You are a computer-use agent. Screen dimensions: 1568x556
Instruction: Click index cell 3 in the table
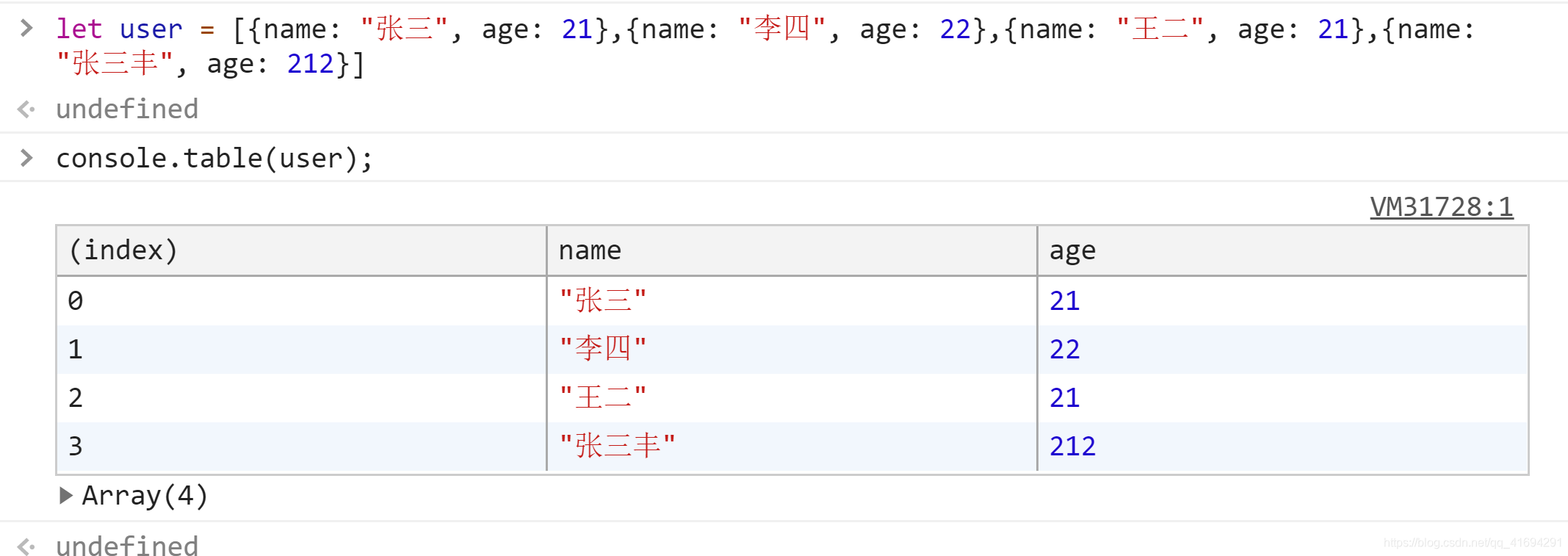301,447
